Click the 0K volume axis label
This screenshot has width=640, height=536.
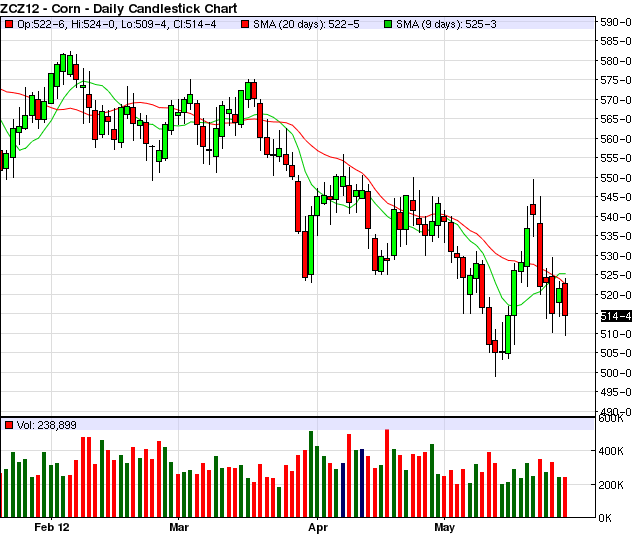(605, 518)
